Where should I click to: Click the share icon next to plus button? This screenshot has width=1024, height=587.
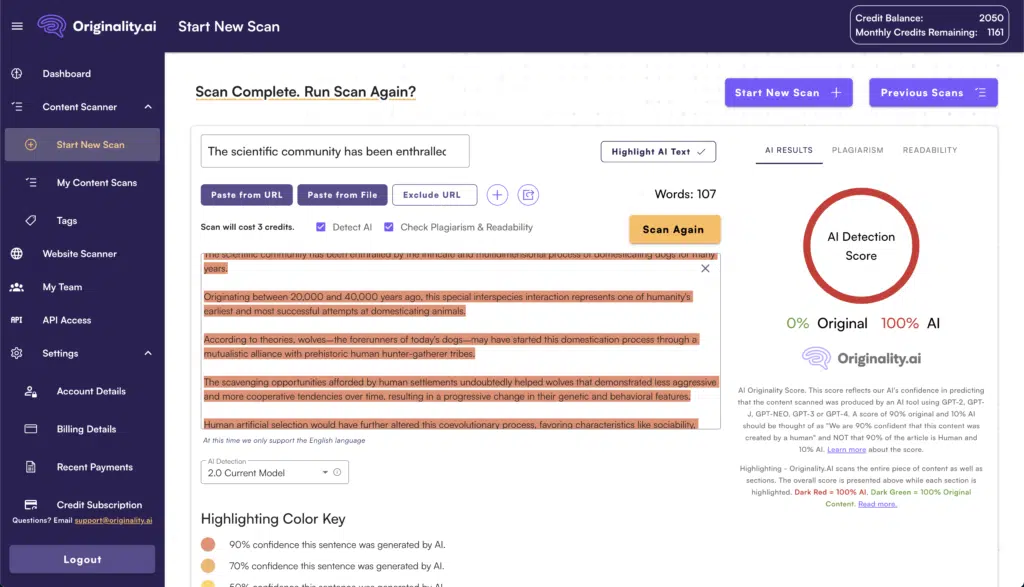pyautogui.click(x=528, y=195)
